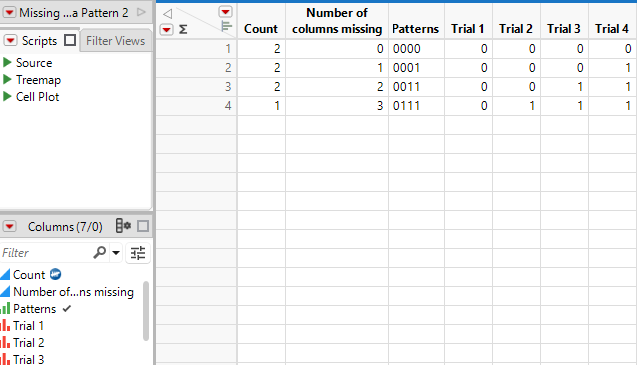Click the next-table arrow beside Missing Pattern 2

click(x=141, y=12)
